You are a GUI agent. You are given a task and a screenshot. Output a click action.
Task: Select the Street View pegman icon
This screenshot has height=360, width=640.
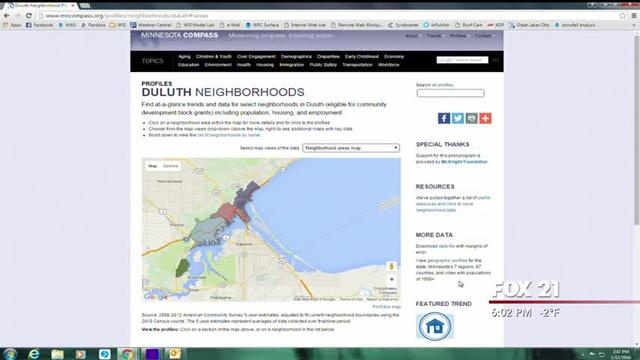pyautogui.click(x=391, y=267)
